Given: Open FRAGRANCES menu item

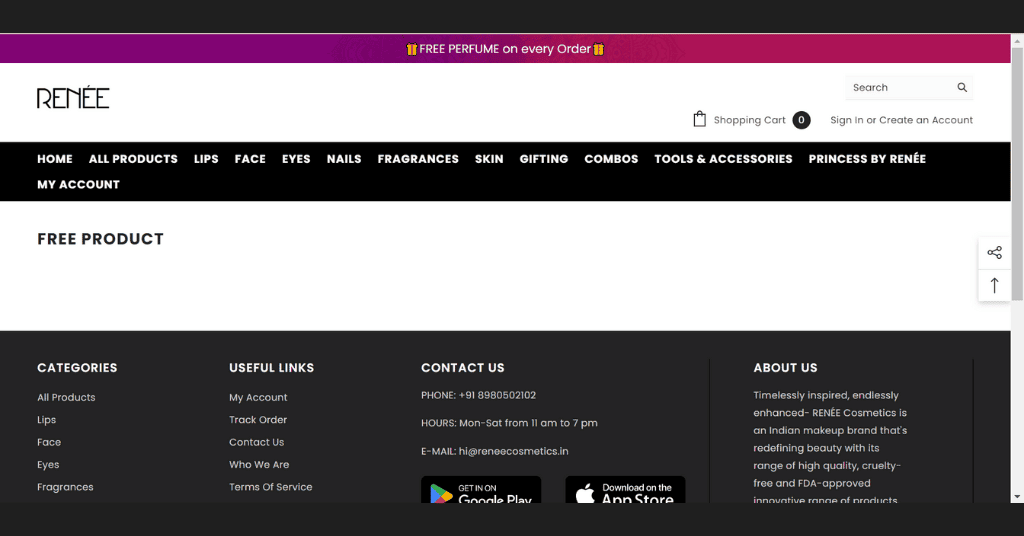Looking at the screenshot, I should point(418,159).
